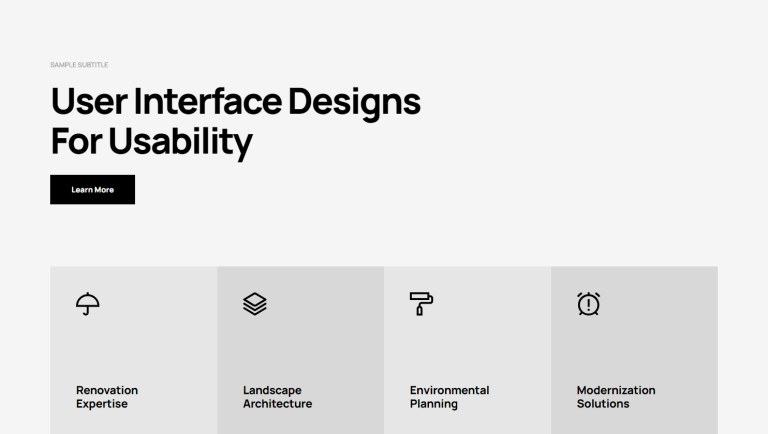Click the word 'Designs' in the headline
768x434 pixels.
354,102
